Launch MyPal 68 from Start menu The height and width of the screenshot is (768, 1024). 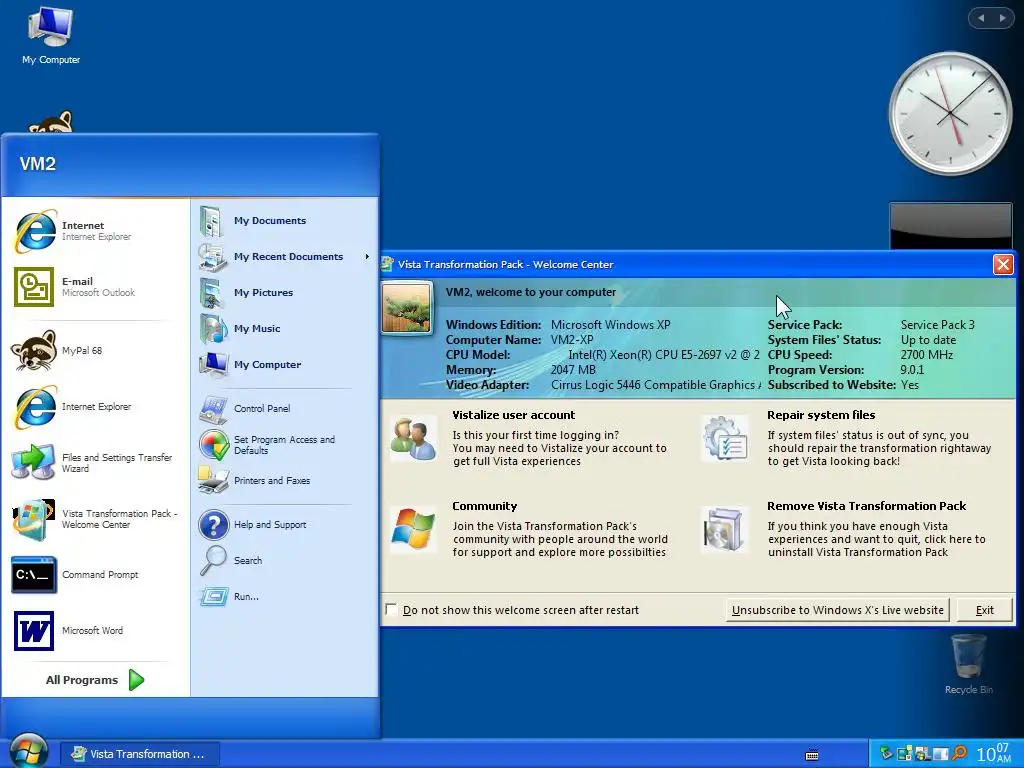coord(95,350)
